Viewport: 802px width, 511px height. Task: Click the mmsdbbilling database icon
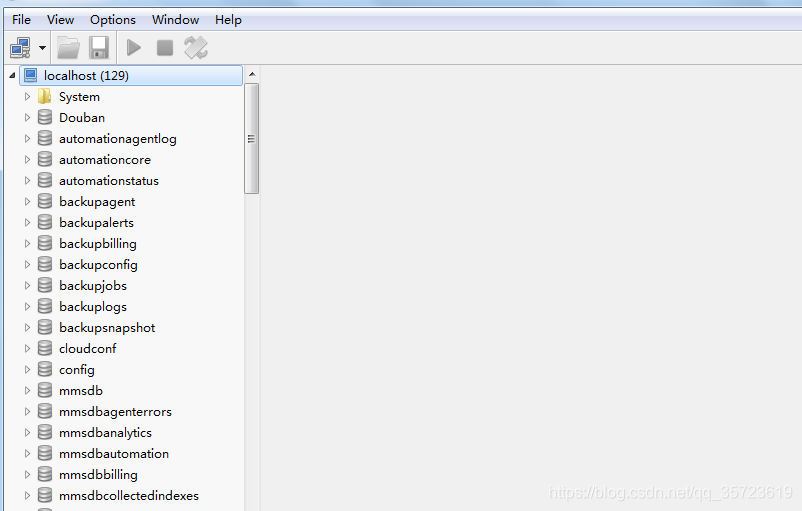coord(45,474)
